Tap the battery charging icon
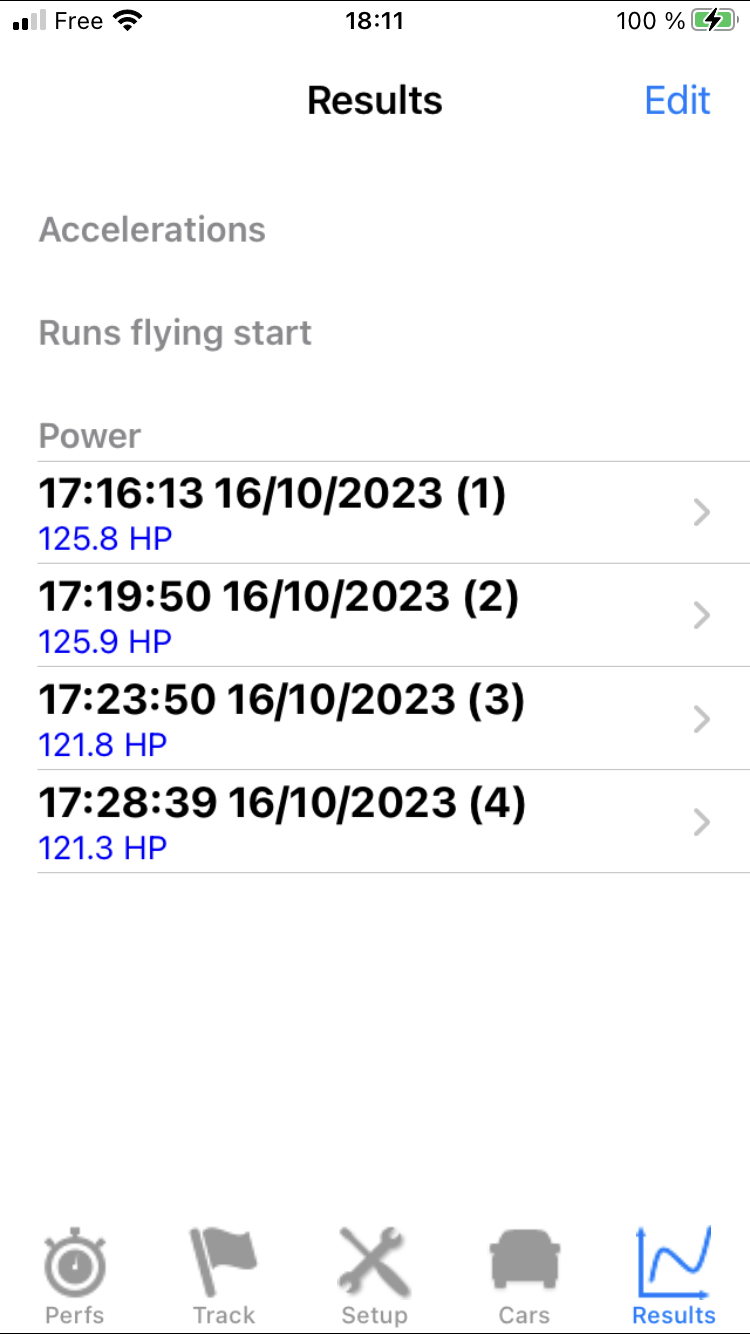This screenshot has width=750, height=1334. [x=714, y=21]
